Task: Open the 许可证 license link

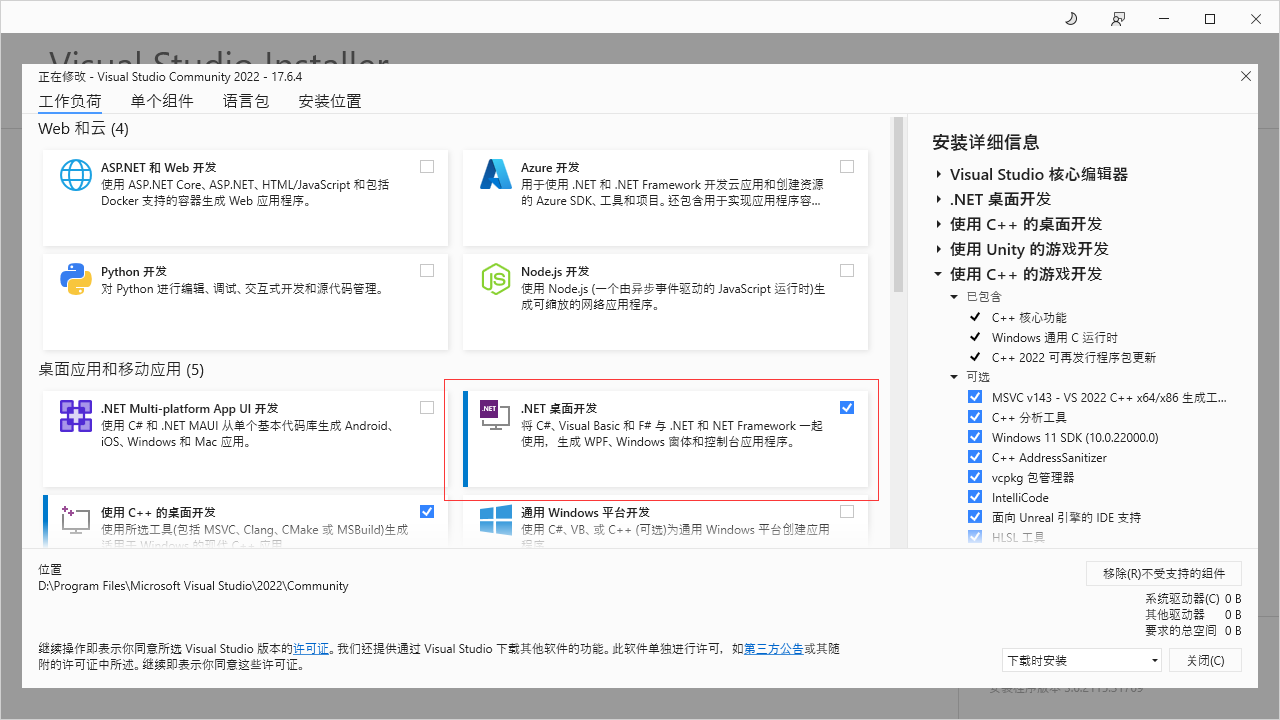Action: click(x=311, y=649)
